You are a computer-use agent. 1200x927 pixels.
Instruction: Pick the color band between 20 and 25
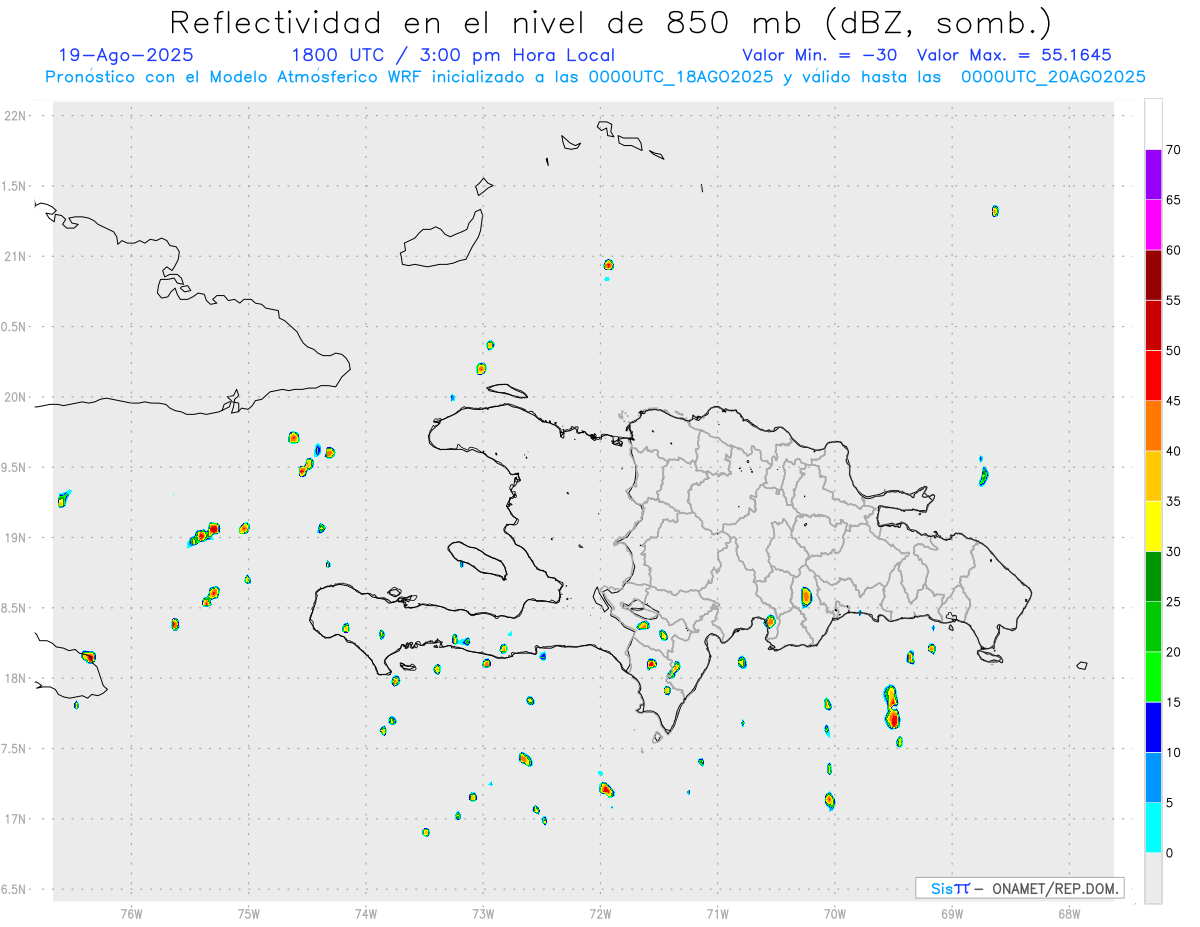[1153, 627]
